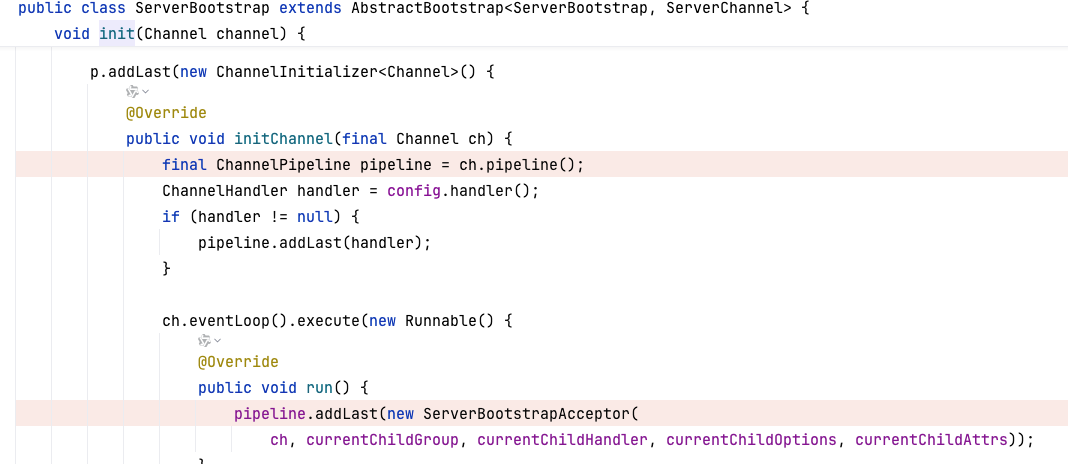Screen dimensions: 1068x464
Task: Click the init method name in sticky header
Action: tap(116, 33)
